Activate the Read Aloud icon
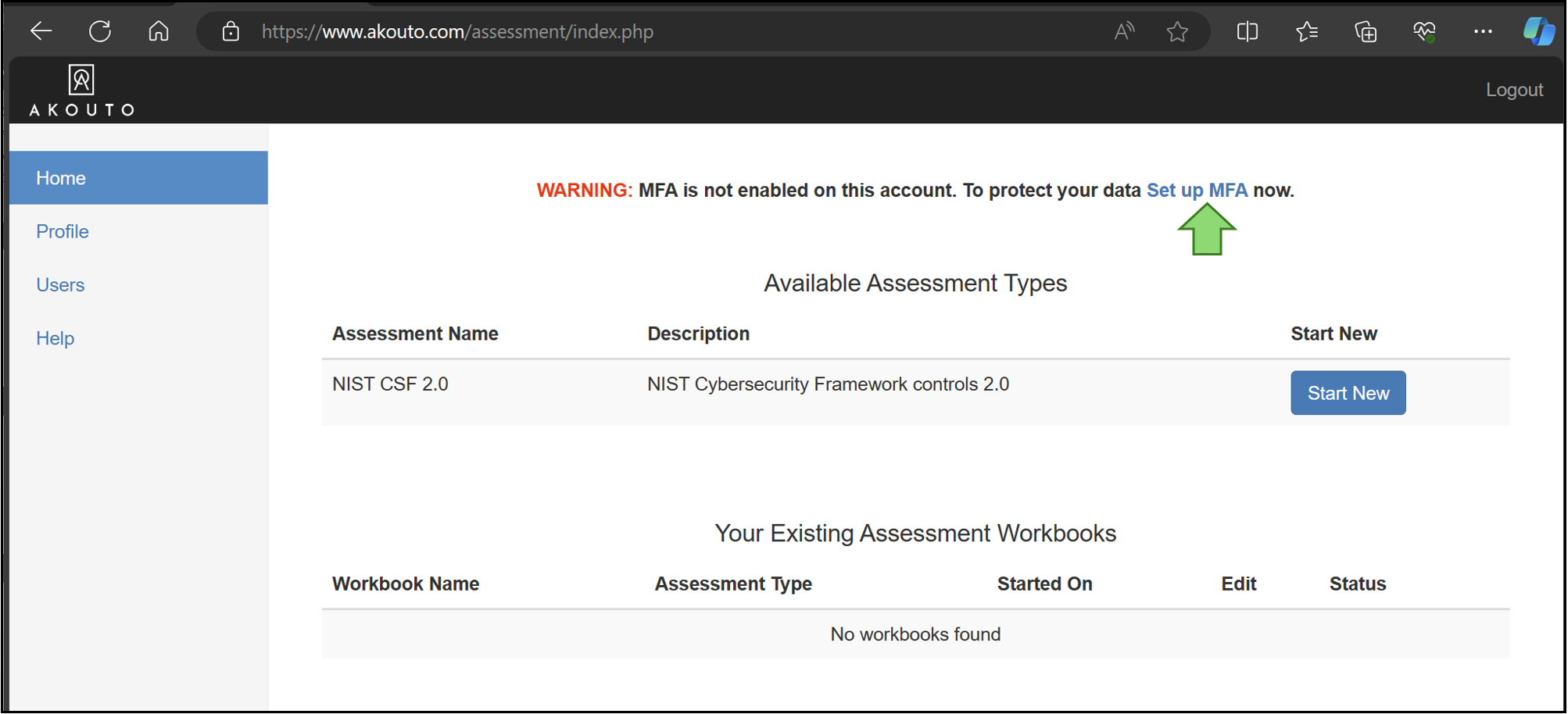Viewport: 1568px width, 714px height. pos(1124,31)
